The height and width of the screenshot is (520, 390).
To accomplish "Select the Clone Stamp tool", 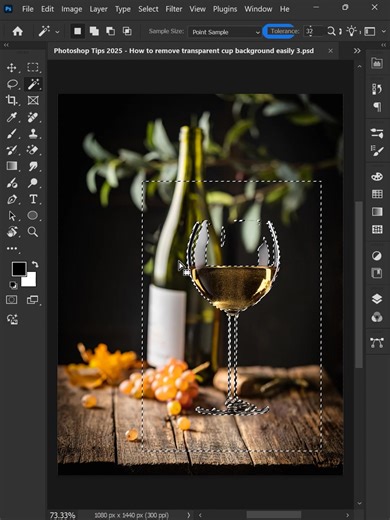I will coord(33,134).
